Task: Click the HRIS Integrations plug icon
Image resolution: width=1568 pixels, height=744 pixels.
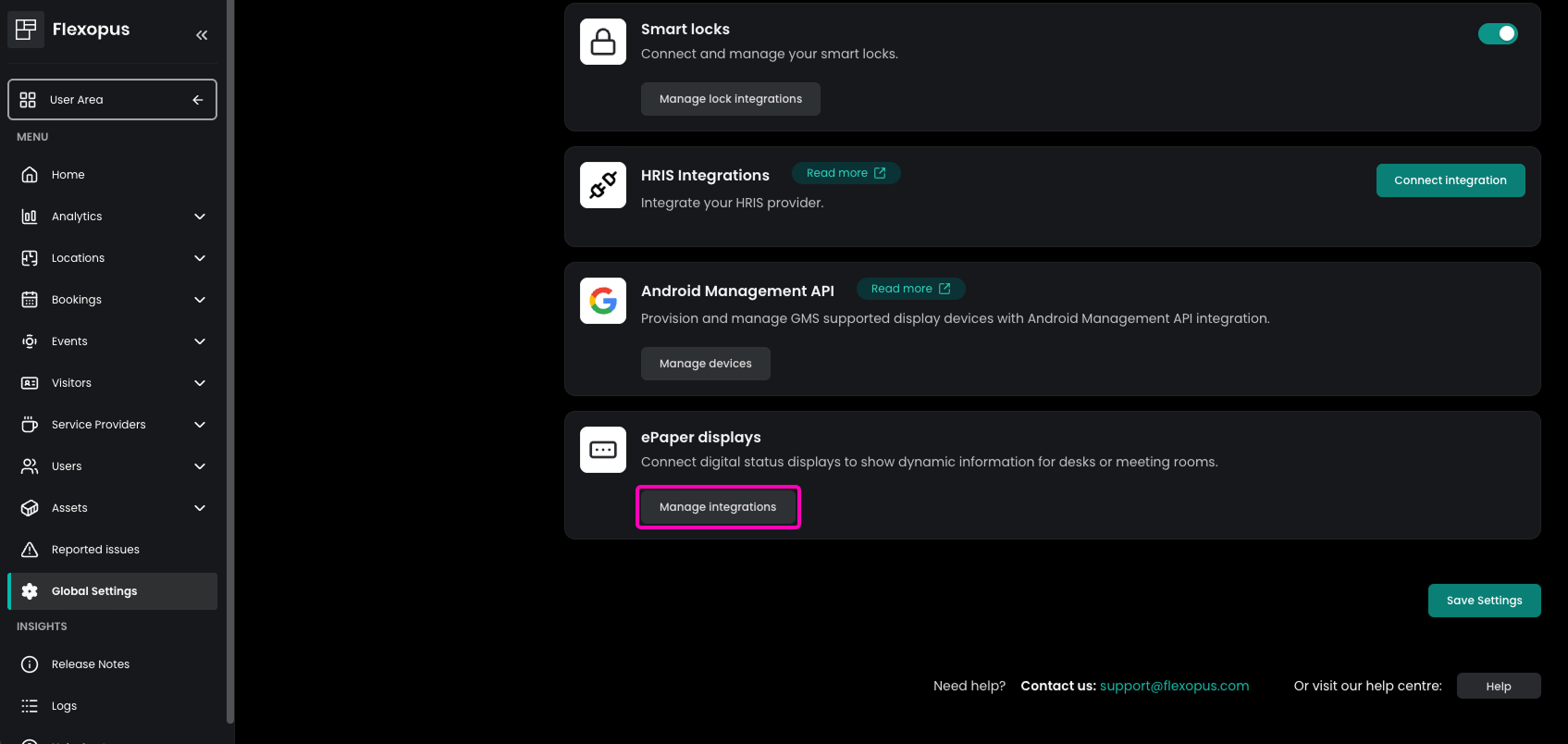Action: (603, 185)
